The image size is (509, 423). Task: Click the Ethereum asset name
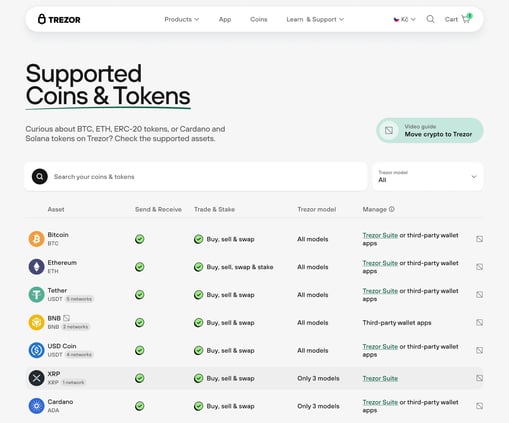[62, 263]
